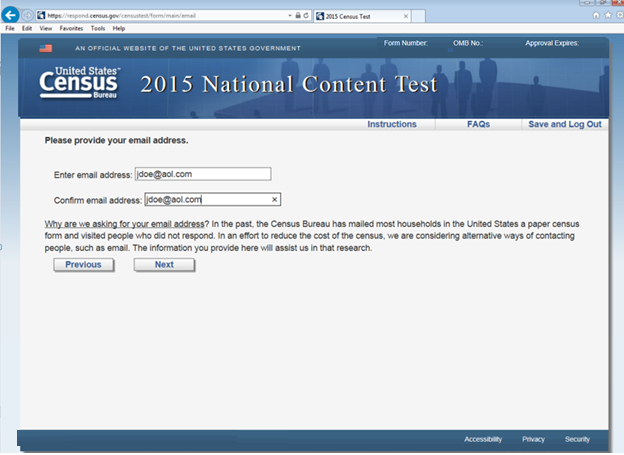This screenshot has width=624, height=455.
Task: Click Save and Log Out
Action: (565, 124)
